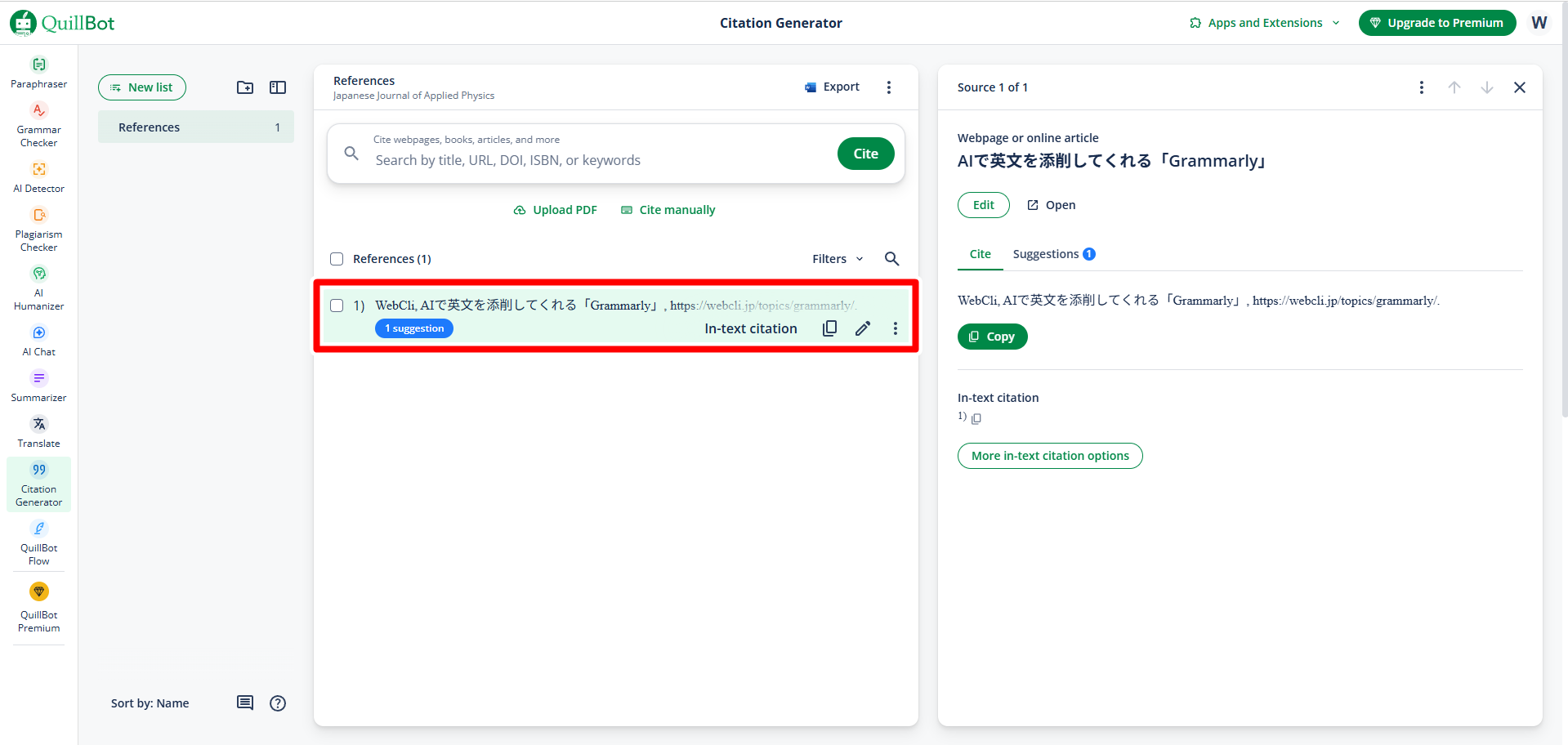Screen dimensions: 1568x745
Task: Open the help question mark icon
Action: [278, 703]
